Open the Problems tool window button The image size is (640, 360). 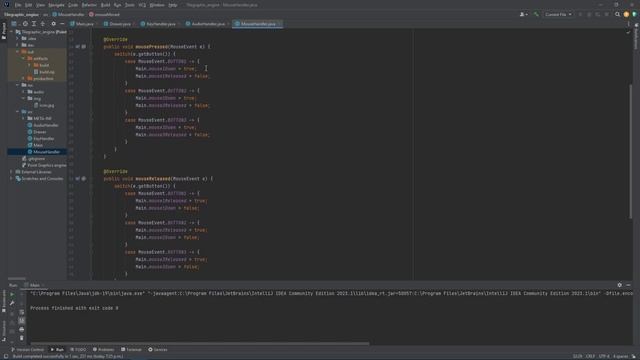pyautogui.click(x=103, y=350)
